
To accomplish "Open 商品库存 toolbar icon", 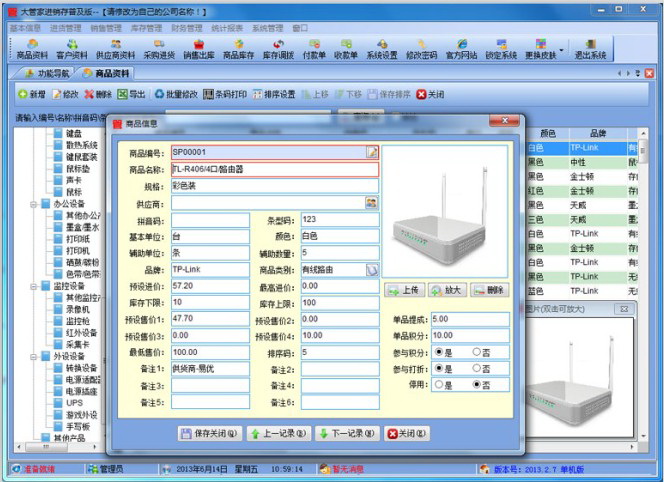I will click(x=238, y=49).
